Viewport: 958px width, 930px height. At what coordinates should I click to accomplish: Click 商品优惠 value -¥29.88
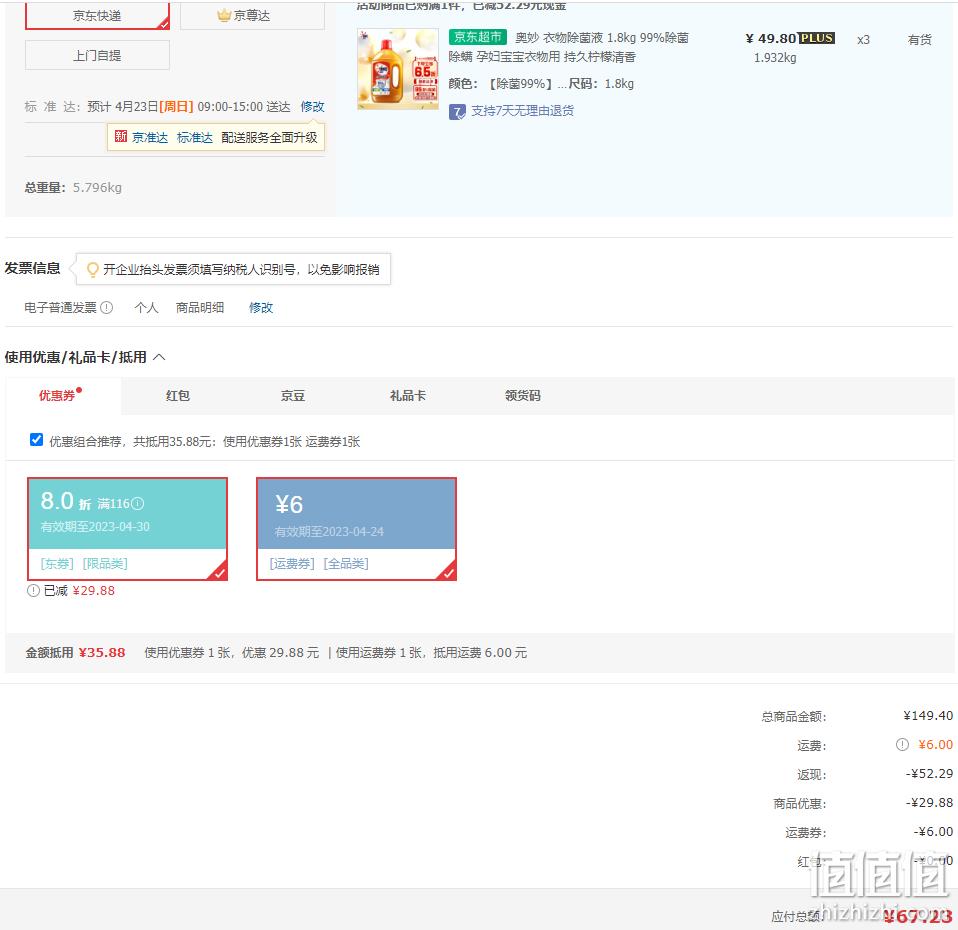(929, 802)
